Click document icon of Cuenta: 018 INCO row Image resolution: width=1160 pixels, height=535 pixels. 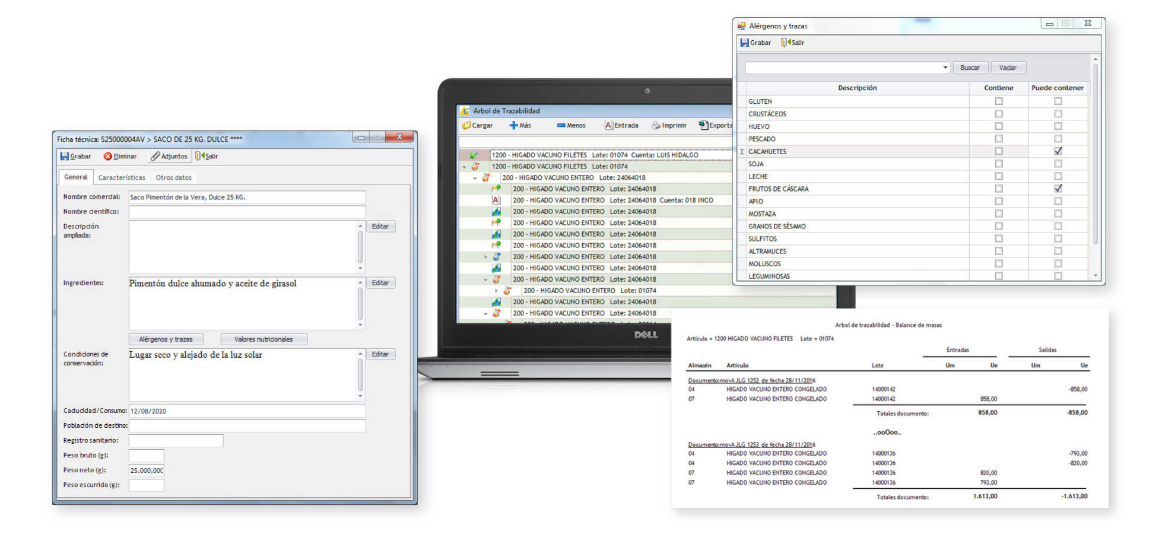496,200
